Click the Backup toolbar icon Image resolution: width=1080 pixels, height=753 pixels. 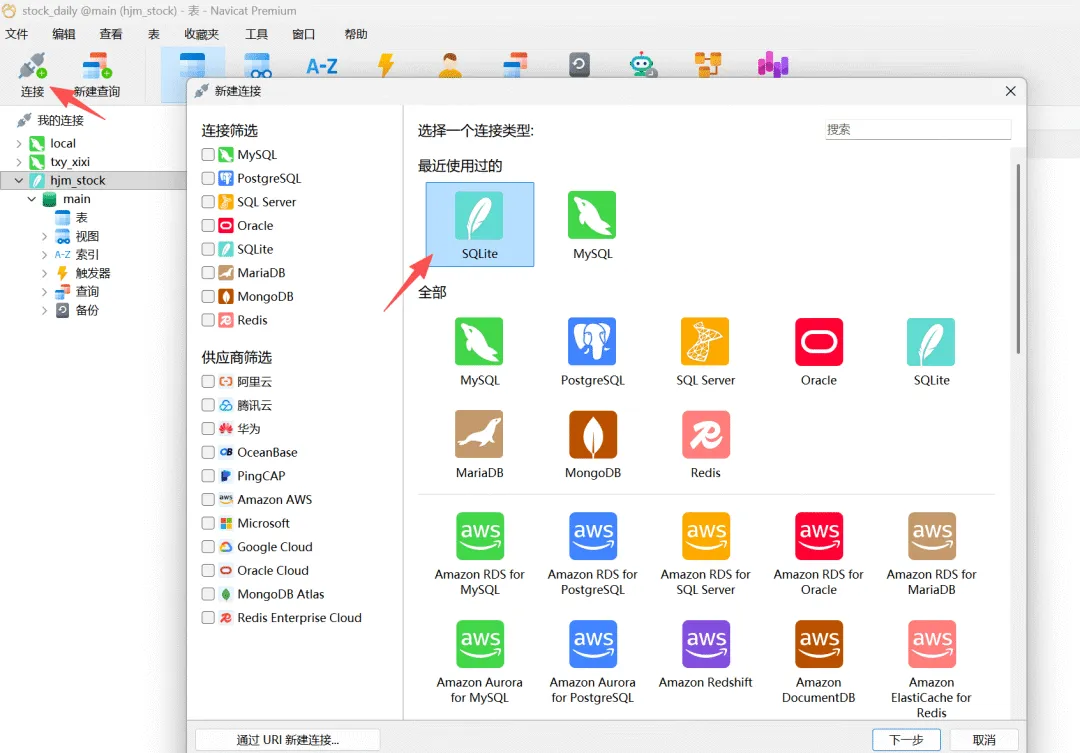coord(579,65)
